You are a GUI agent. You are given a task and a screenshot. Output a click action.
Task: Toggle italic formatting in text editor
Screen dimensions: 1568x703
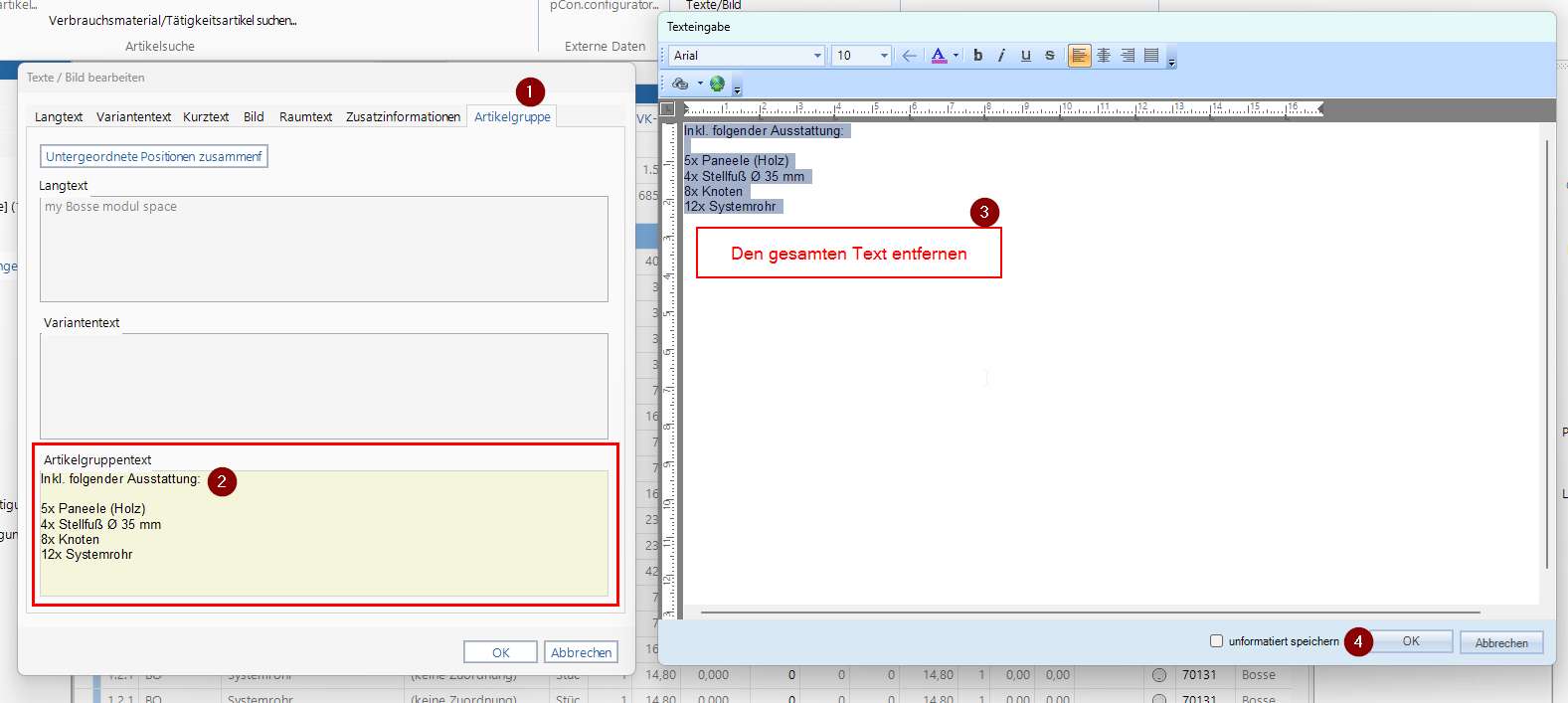(1001, 56)
